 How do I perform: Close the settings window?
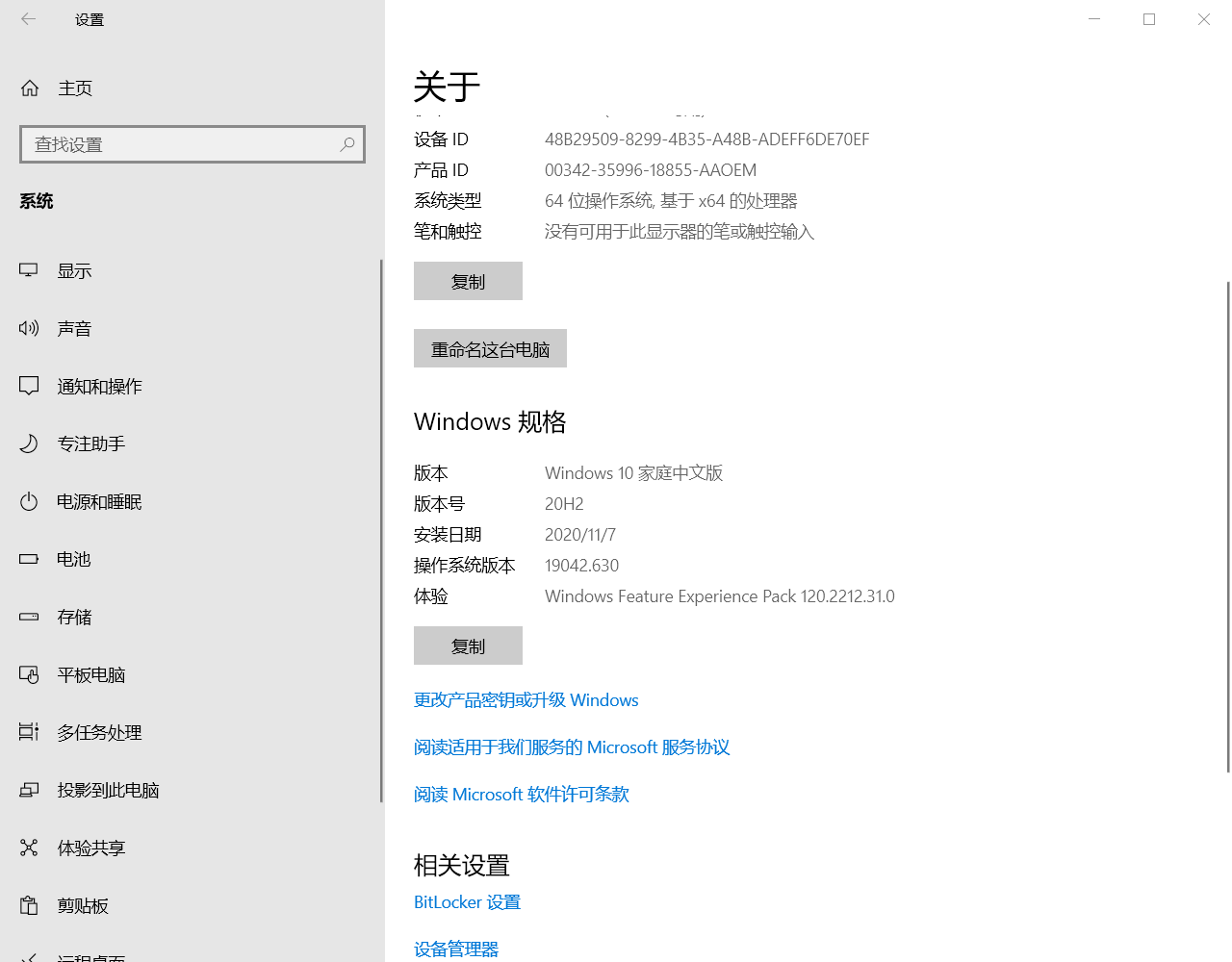coord(1204,19)
